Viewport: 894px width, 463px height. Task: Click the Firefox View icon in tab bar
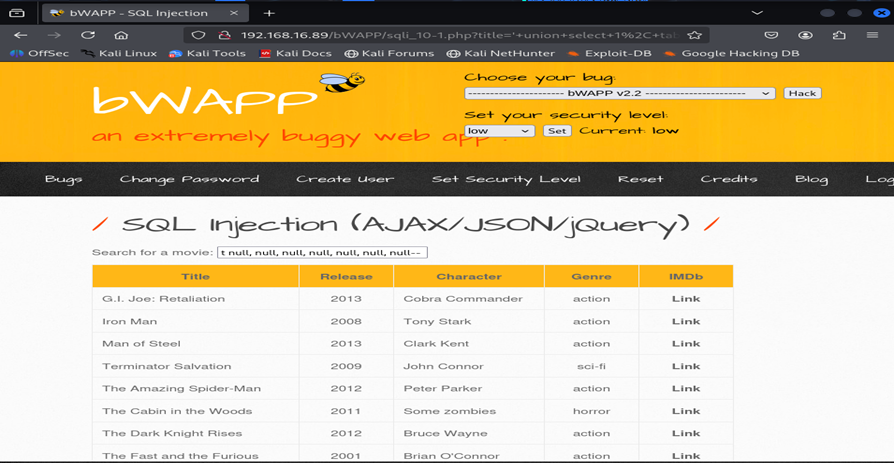point(17,13)
